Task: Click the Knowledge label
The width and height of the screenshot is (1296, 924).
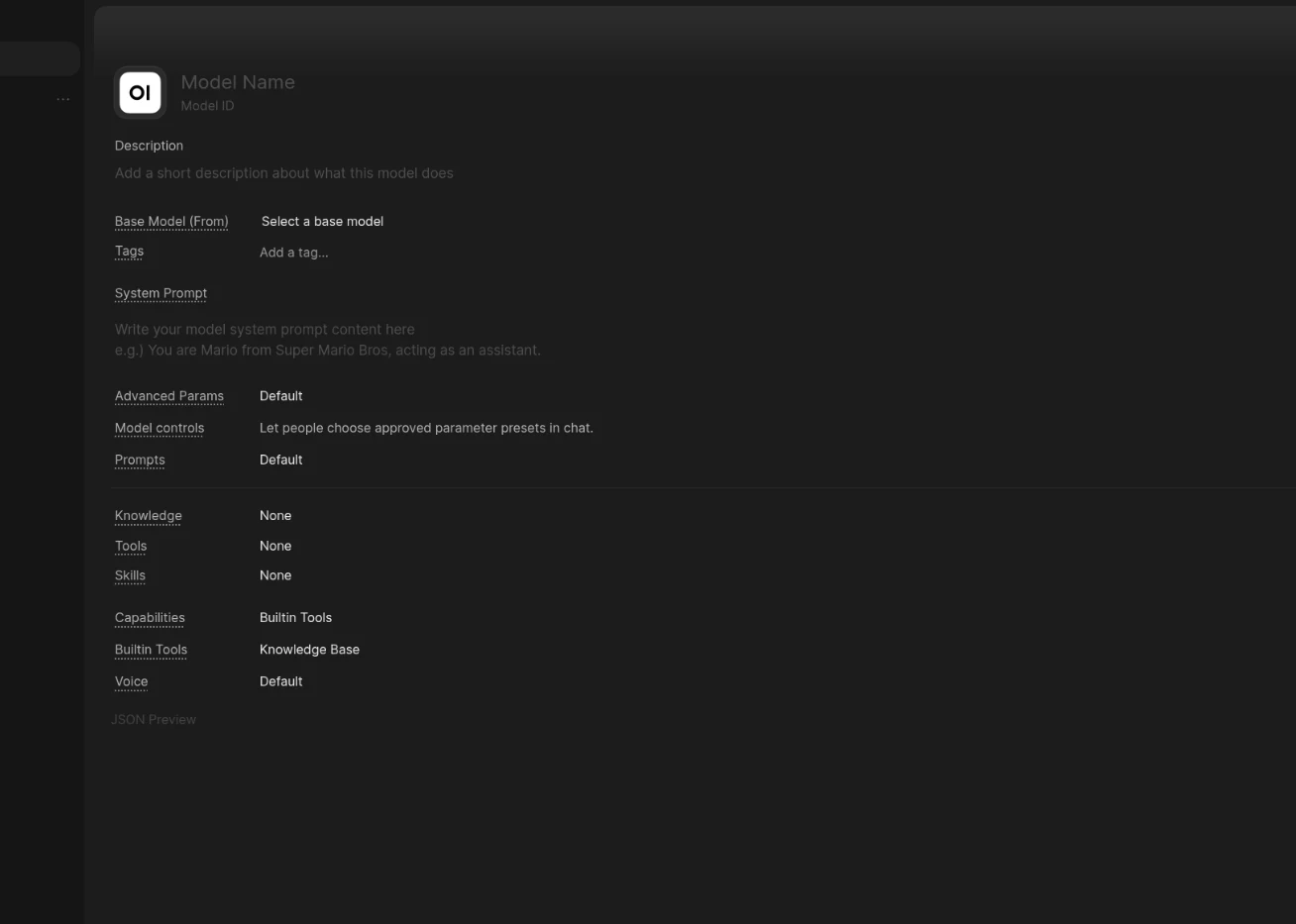Action: point(149,516)
